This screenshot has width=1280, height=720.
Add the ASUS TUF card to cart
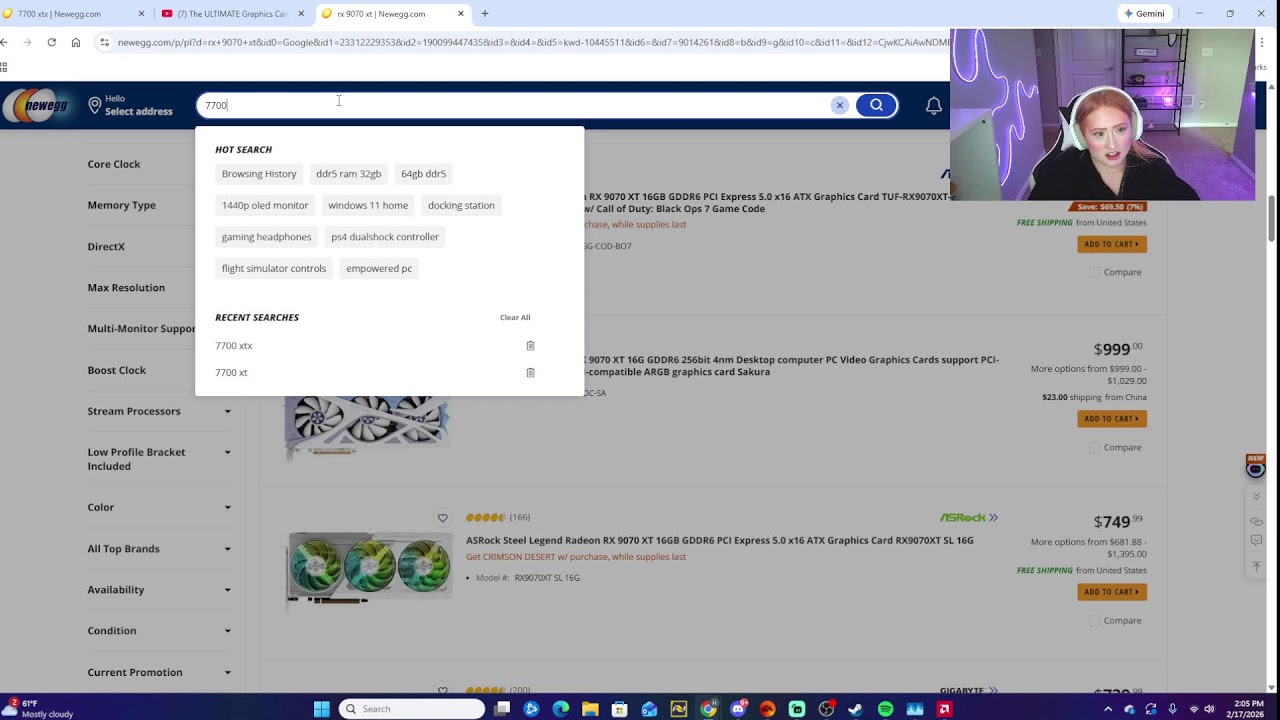point(1112,245)
